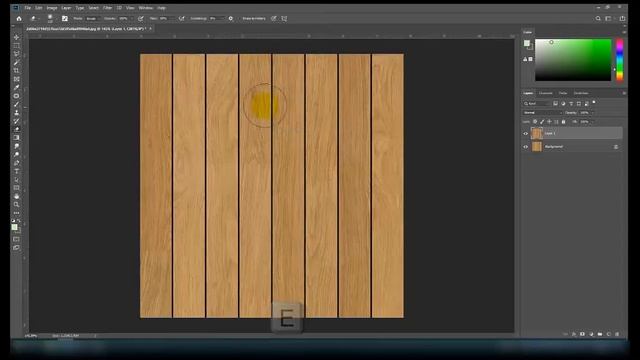Select the Spot Healing Brush tool
This screenshot has height=360, width=640.
[x=16, y=96]
